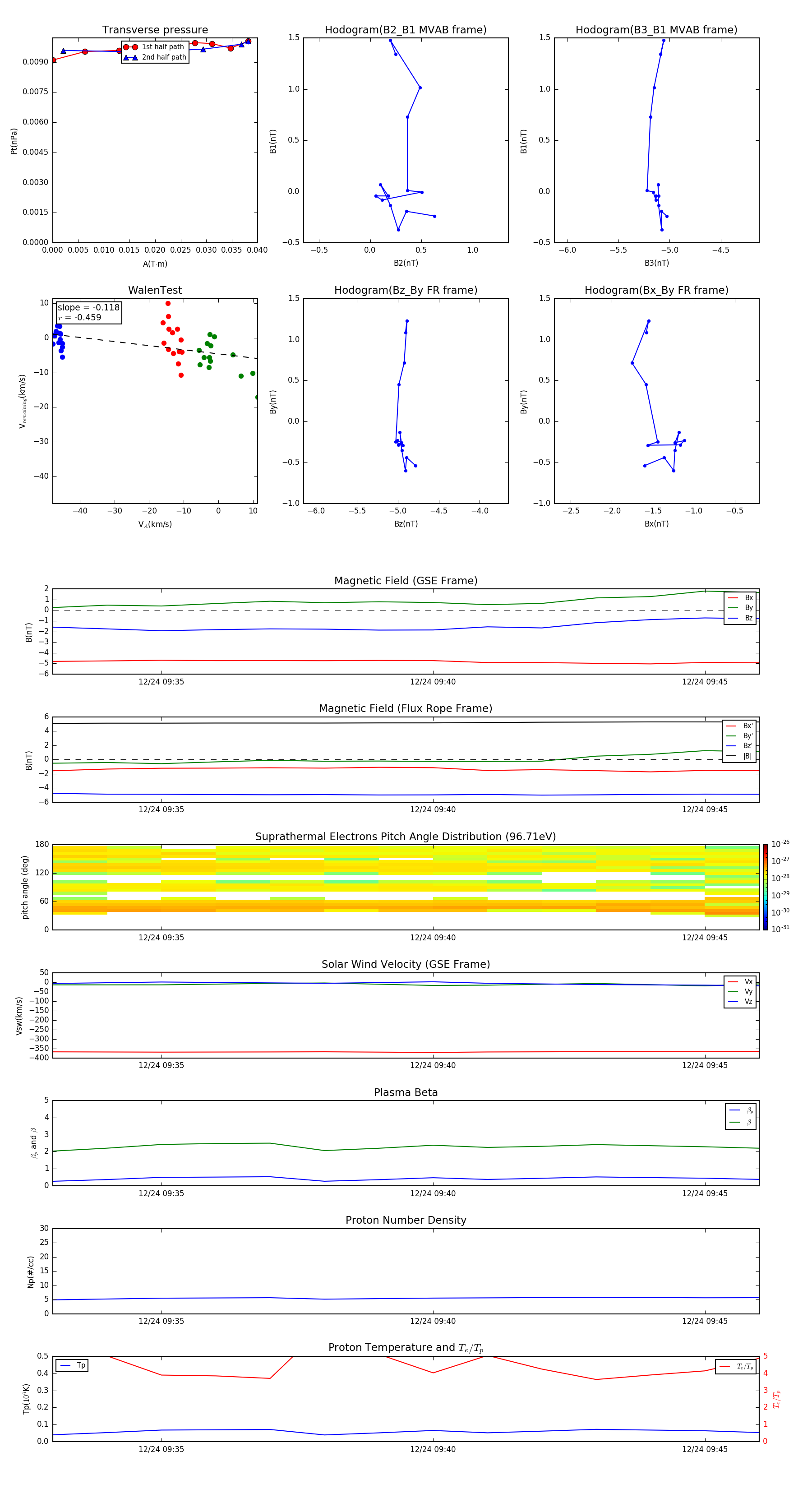Click the "Bz(nT)" x-axis label
The image size is (812, 1489).
pos(406,524)
